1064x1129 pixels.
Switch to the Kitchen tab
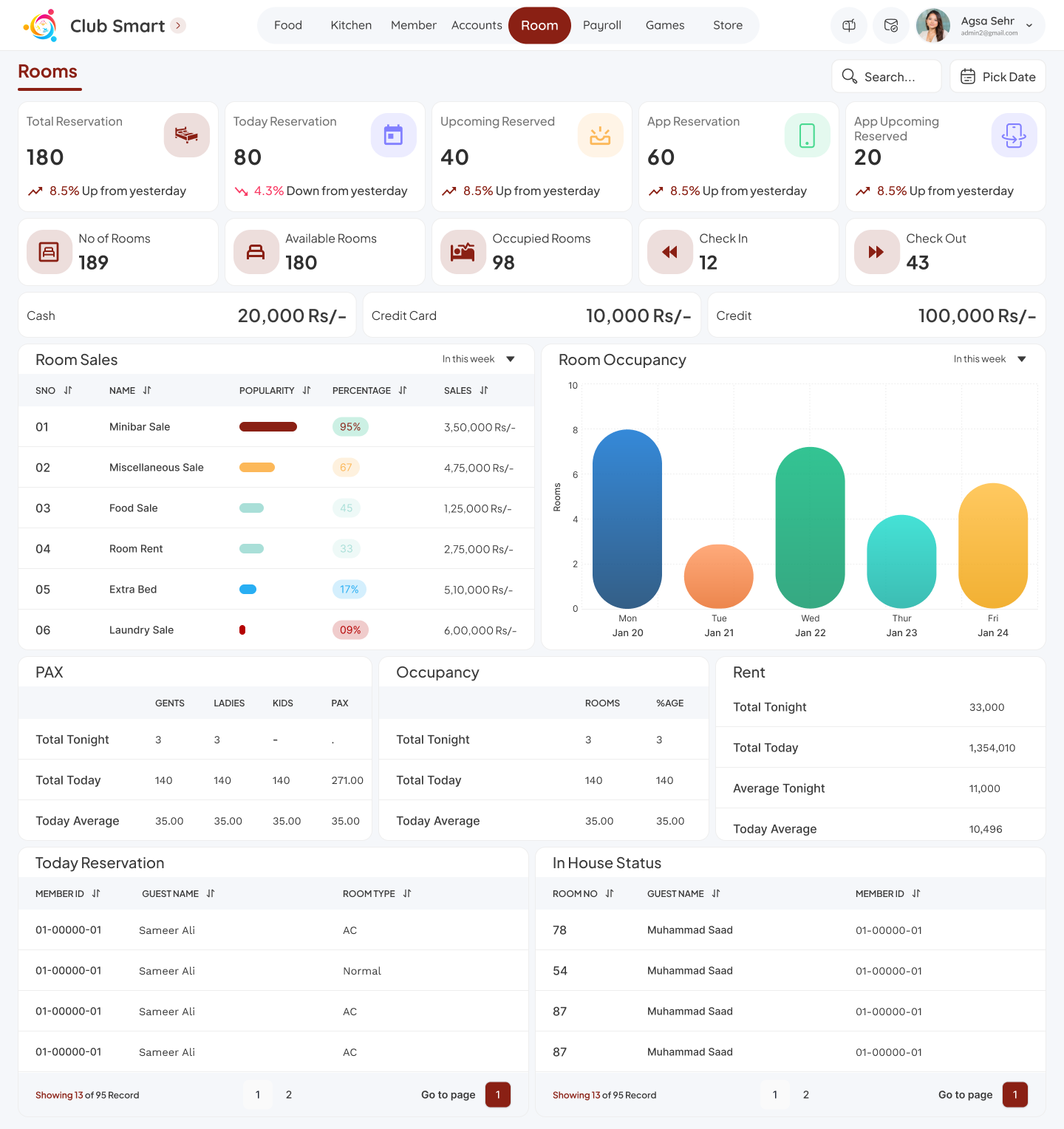click(x=351, y=25)
